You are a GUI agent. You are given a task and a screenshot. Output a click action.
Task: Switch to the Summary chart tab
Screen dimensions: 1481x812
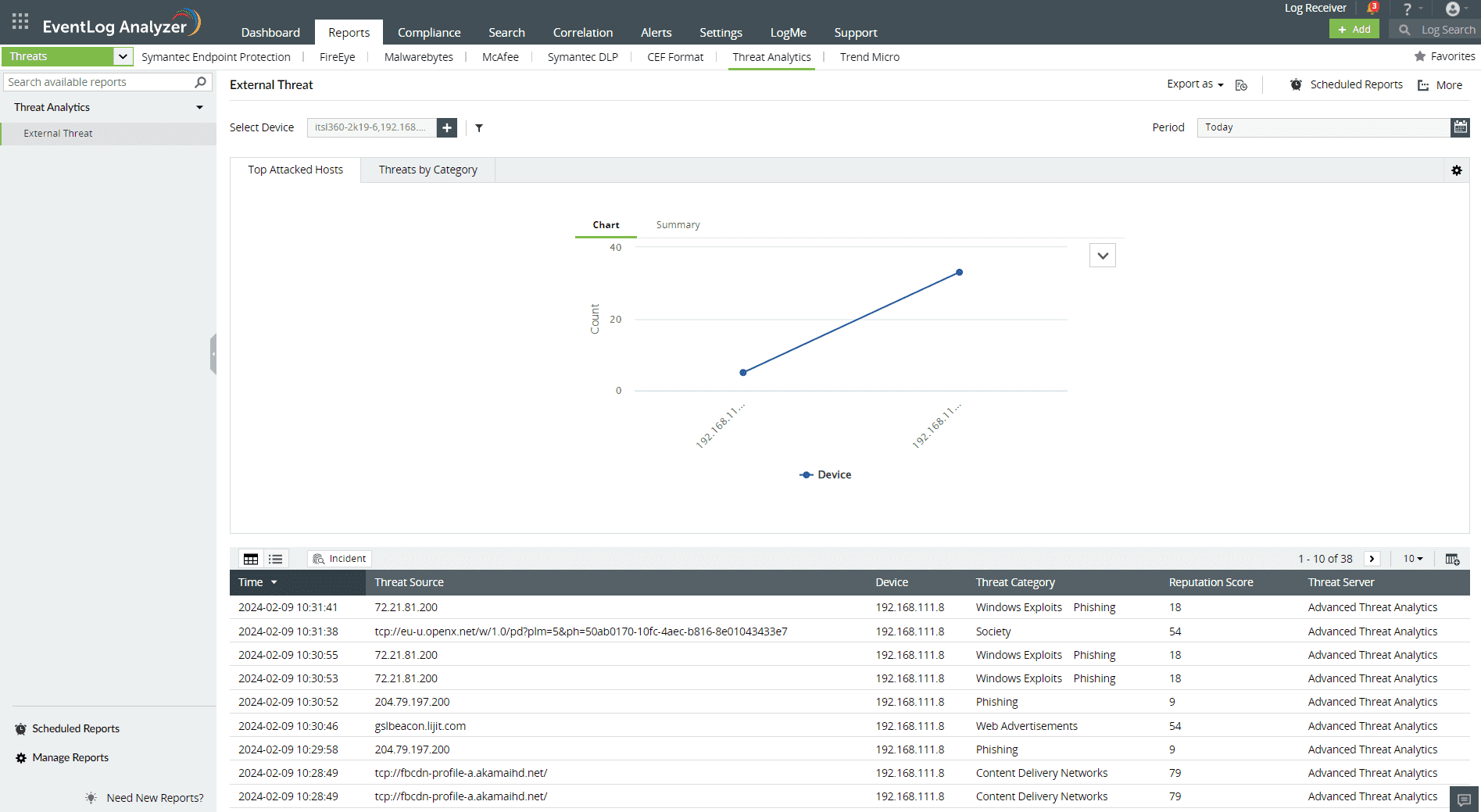coord(678,225)
